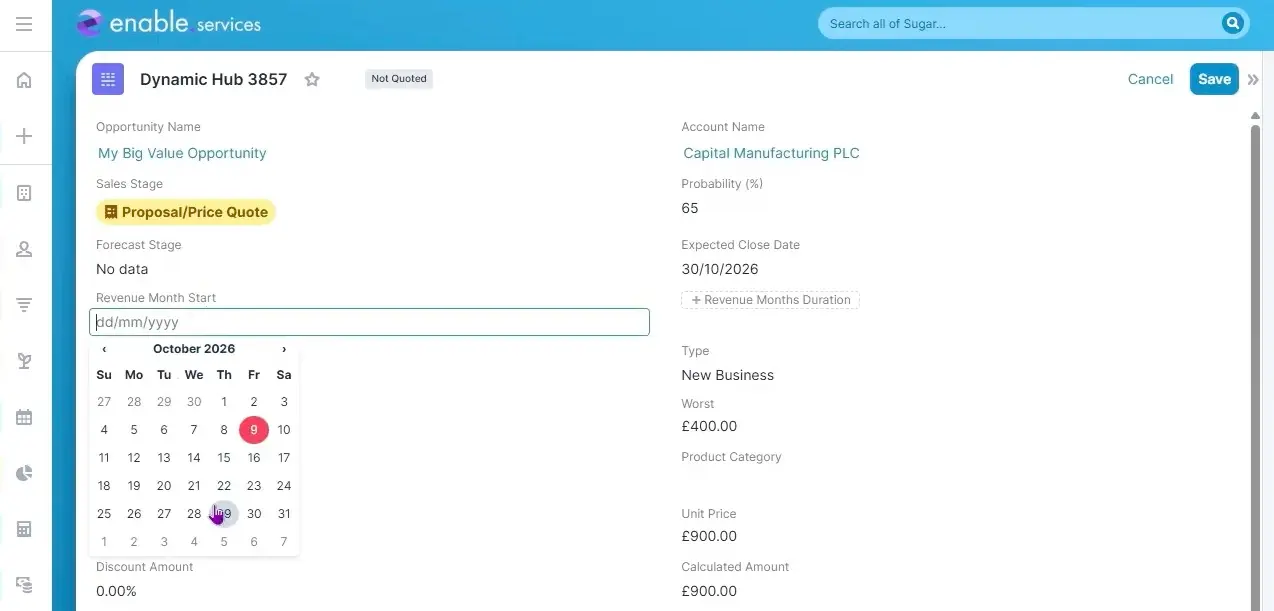The image size is (1274, 611).
Task: Click Search all of Sugar field
Action: [x=1020, y=23]
